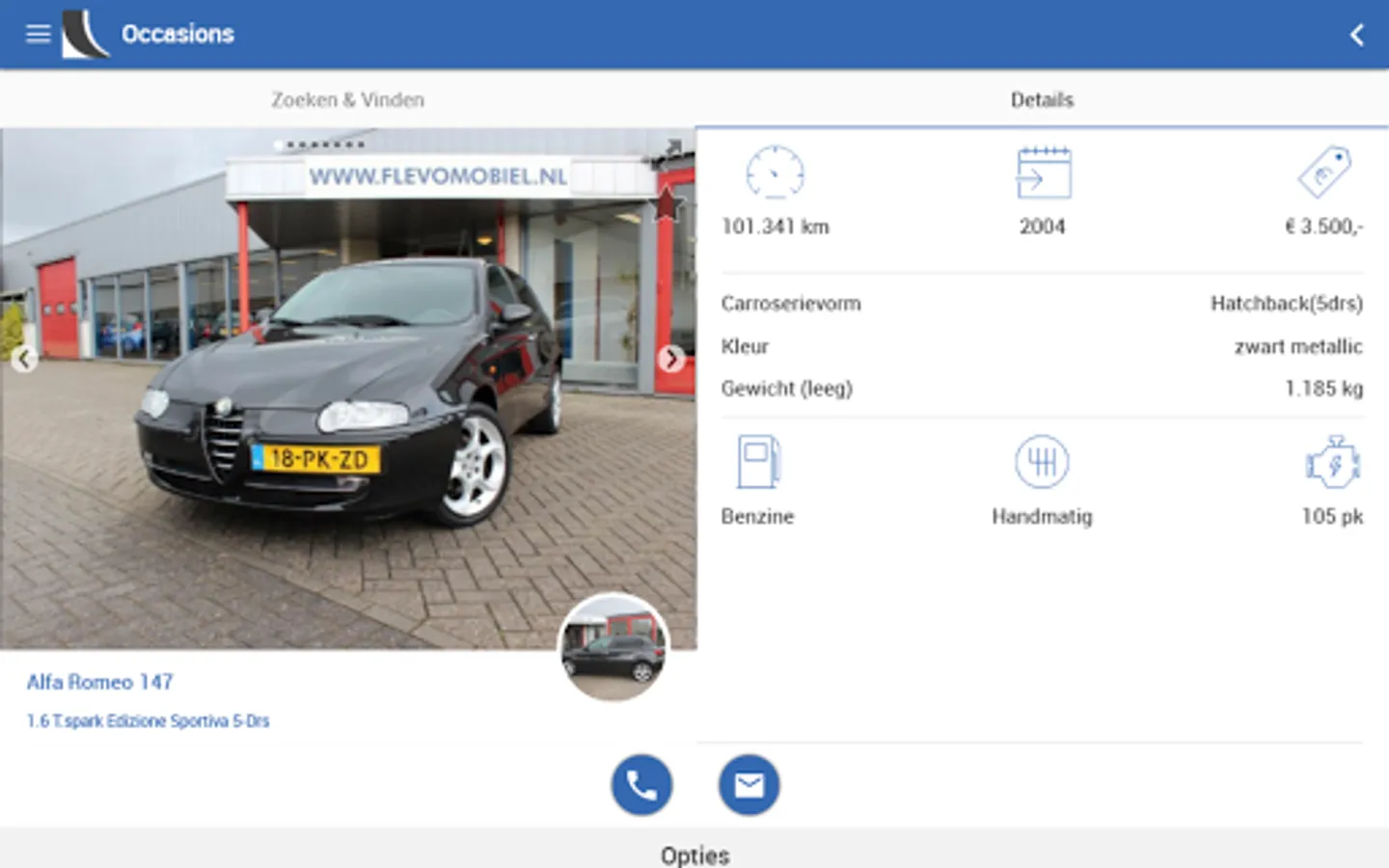Click the Occasions header title
Screen dimensions: 1389x868
tap(177, 34)
